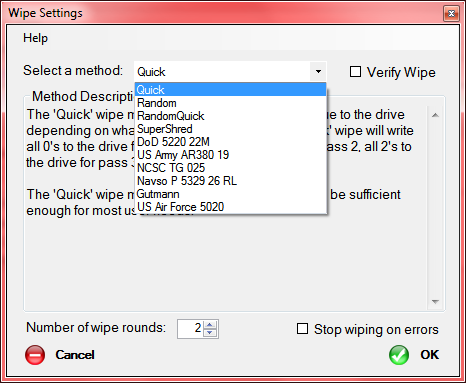Toggle Stop wiping on errors checkbox
466x383 pixels.
pos(302,329)
